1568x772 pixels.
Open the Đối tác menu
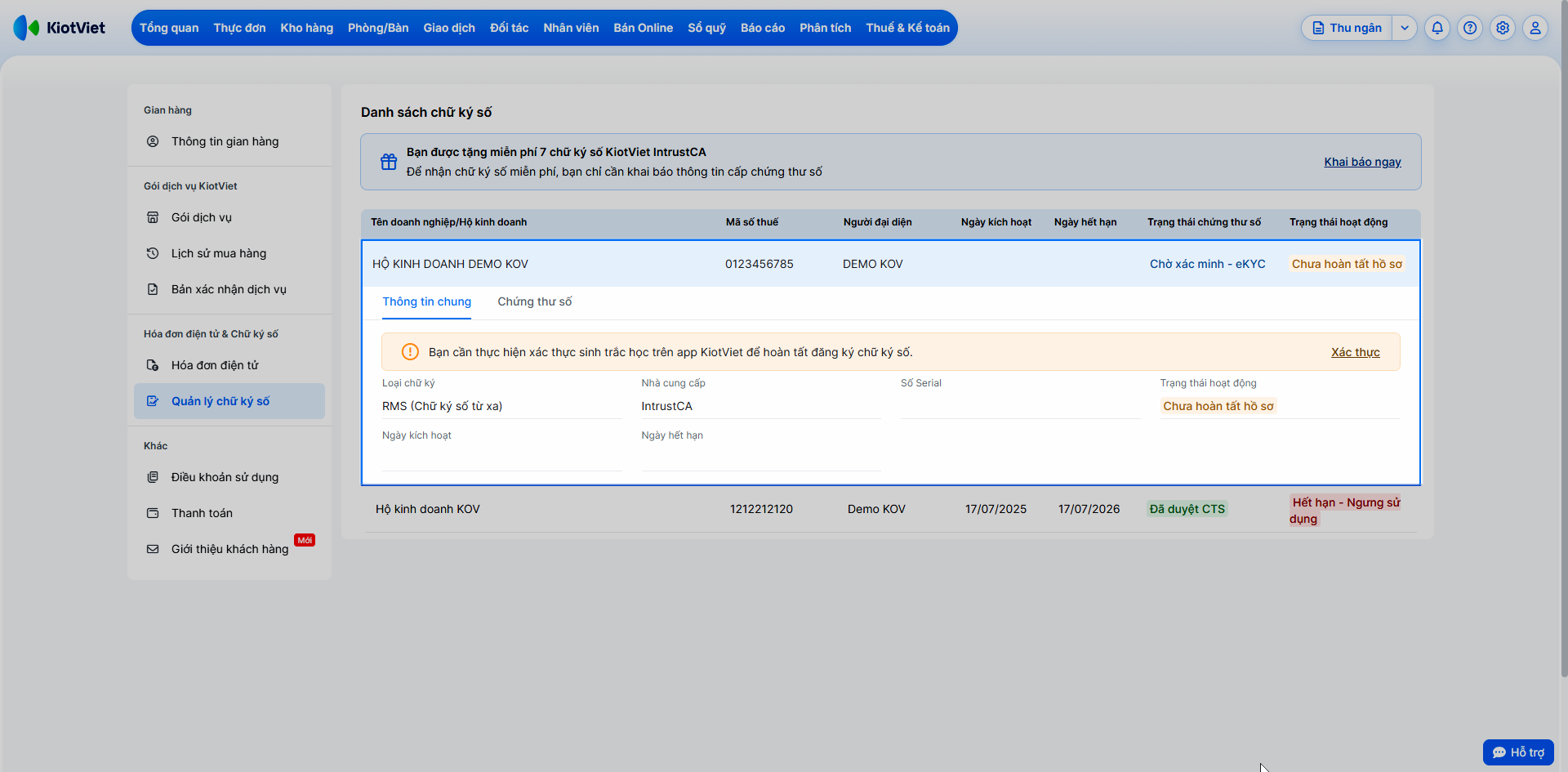click(x=510, y=28)
